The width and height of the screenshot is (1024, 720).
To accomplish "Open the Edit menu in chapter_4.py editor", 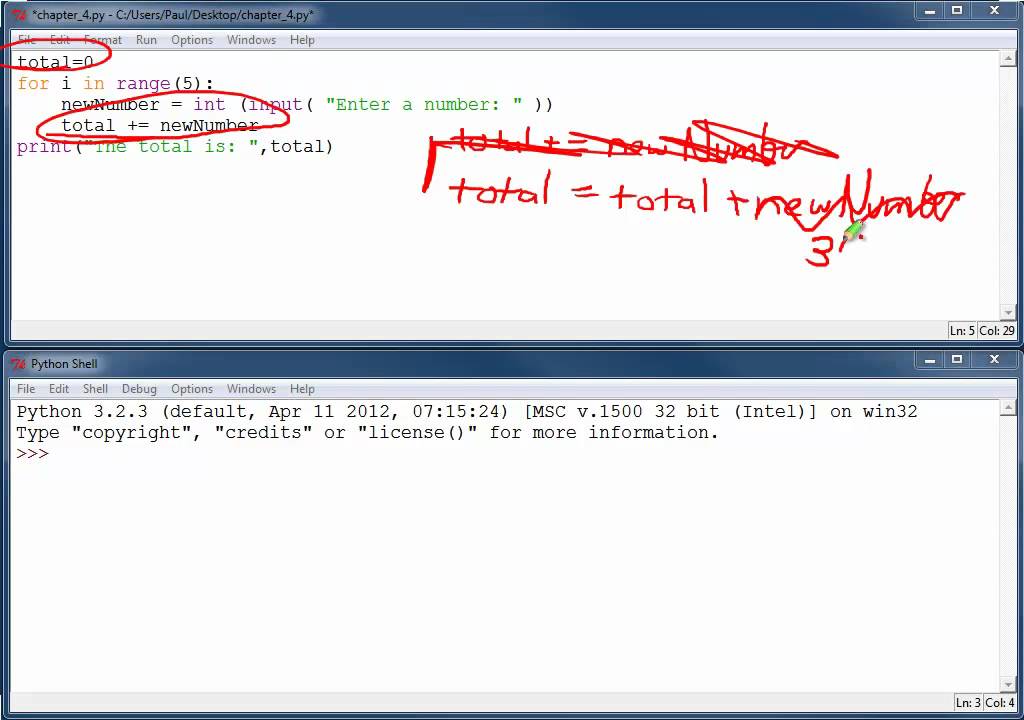I will point(59,40).
